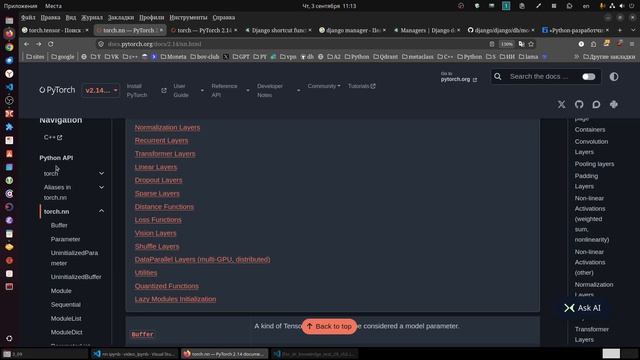This screenshot has width=640, height=360.
Task: Click the 130% zoom level indicator
Action: [x=507, y=44]
